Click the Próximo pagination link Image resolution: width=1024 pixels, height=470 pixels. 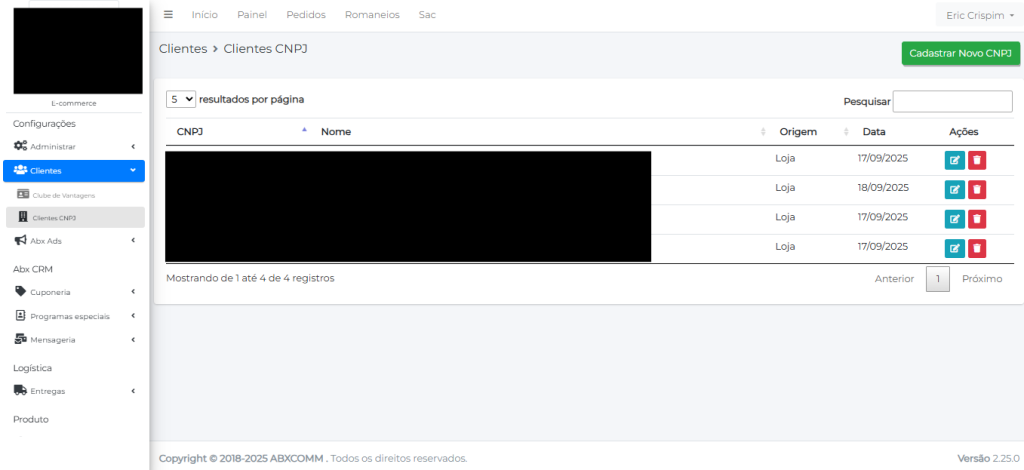(x=981, y=279)
